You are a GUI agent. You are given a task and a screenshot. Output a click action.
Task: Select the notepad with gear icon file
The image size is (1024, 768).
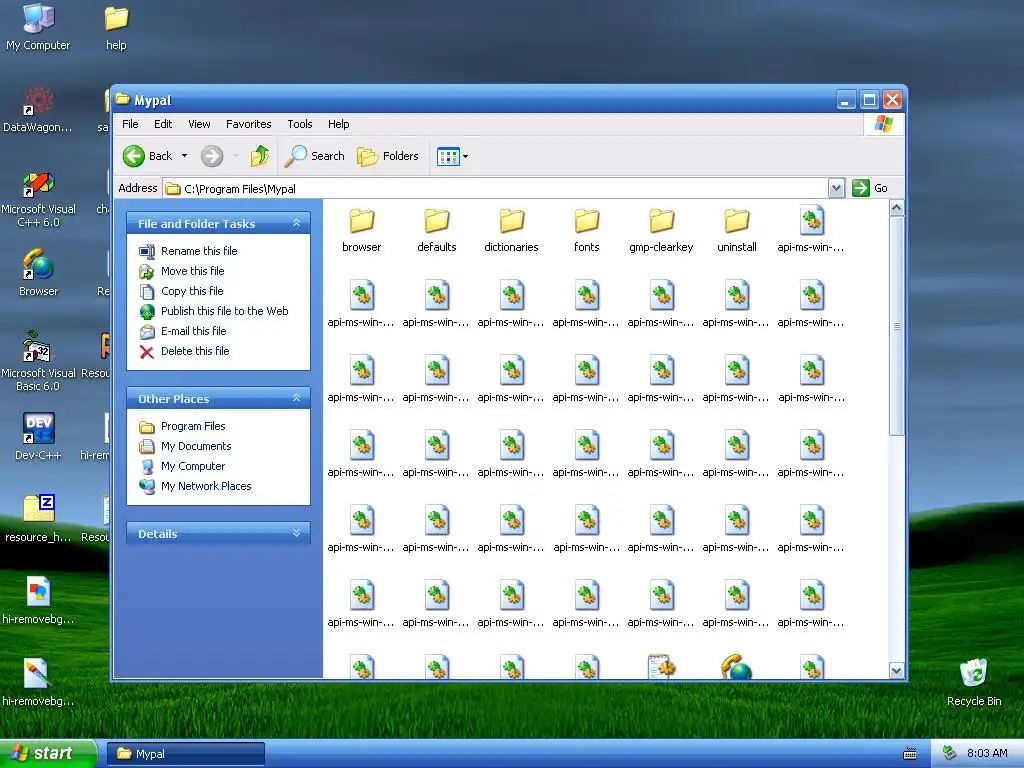661,667
